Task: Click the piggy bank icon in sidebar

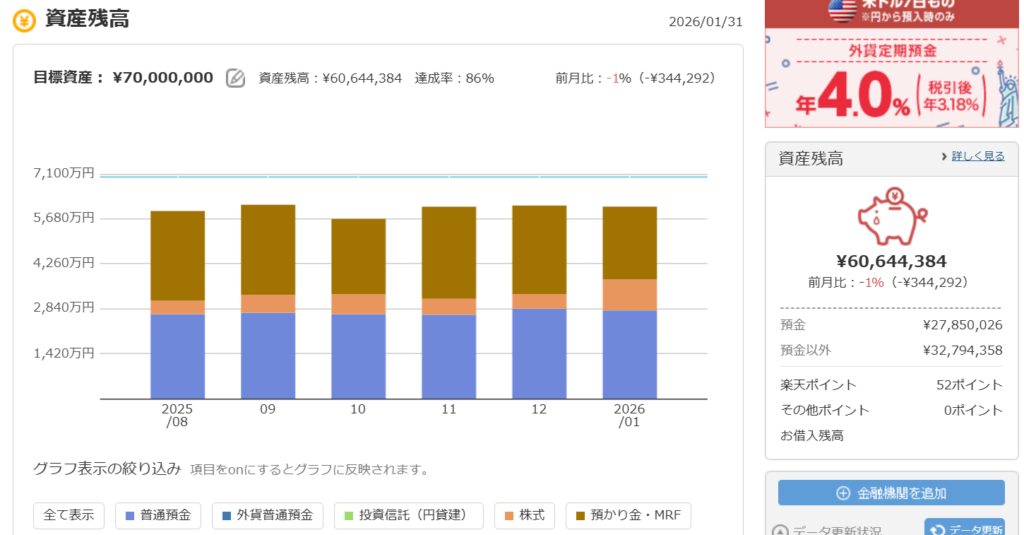Action: tap(893, 217)
